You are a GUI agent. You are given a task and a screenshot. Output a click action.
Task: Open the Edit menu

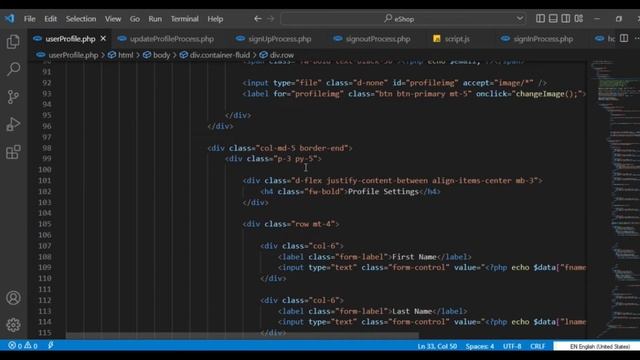(x=51, y=19)
